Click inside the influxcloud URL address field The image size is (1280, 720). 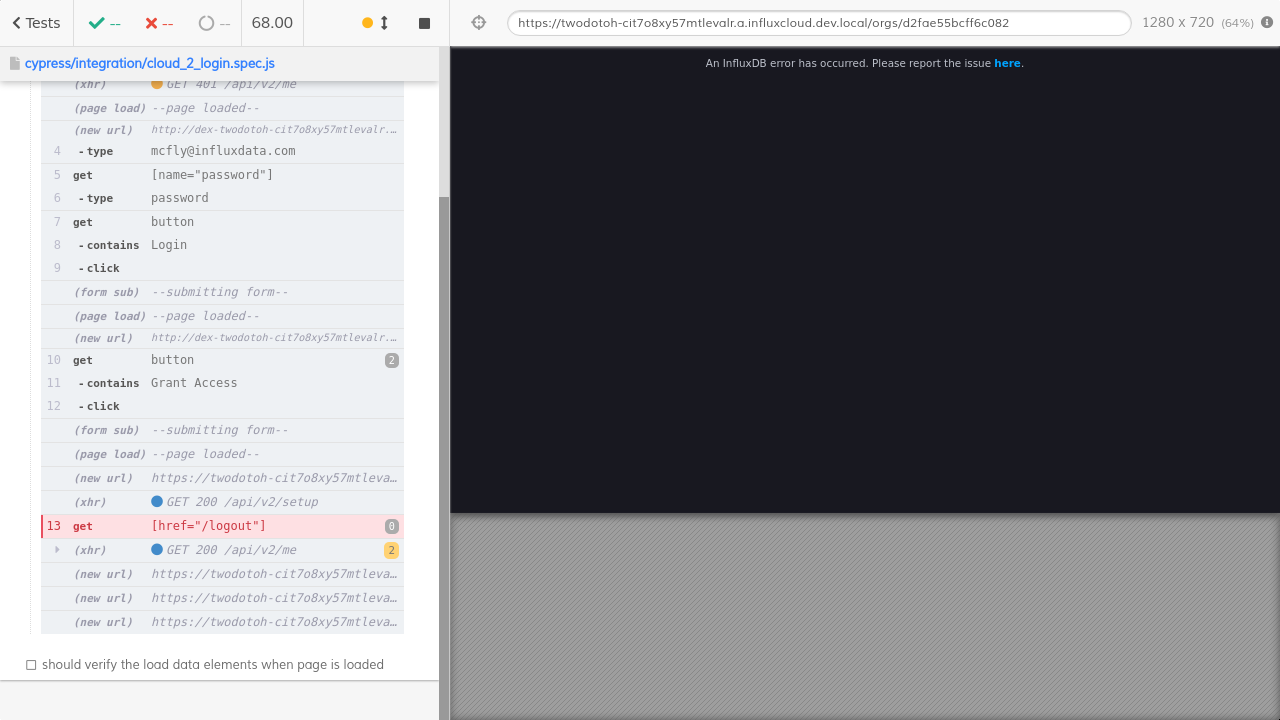[819, 23]
